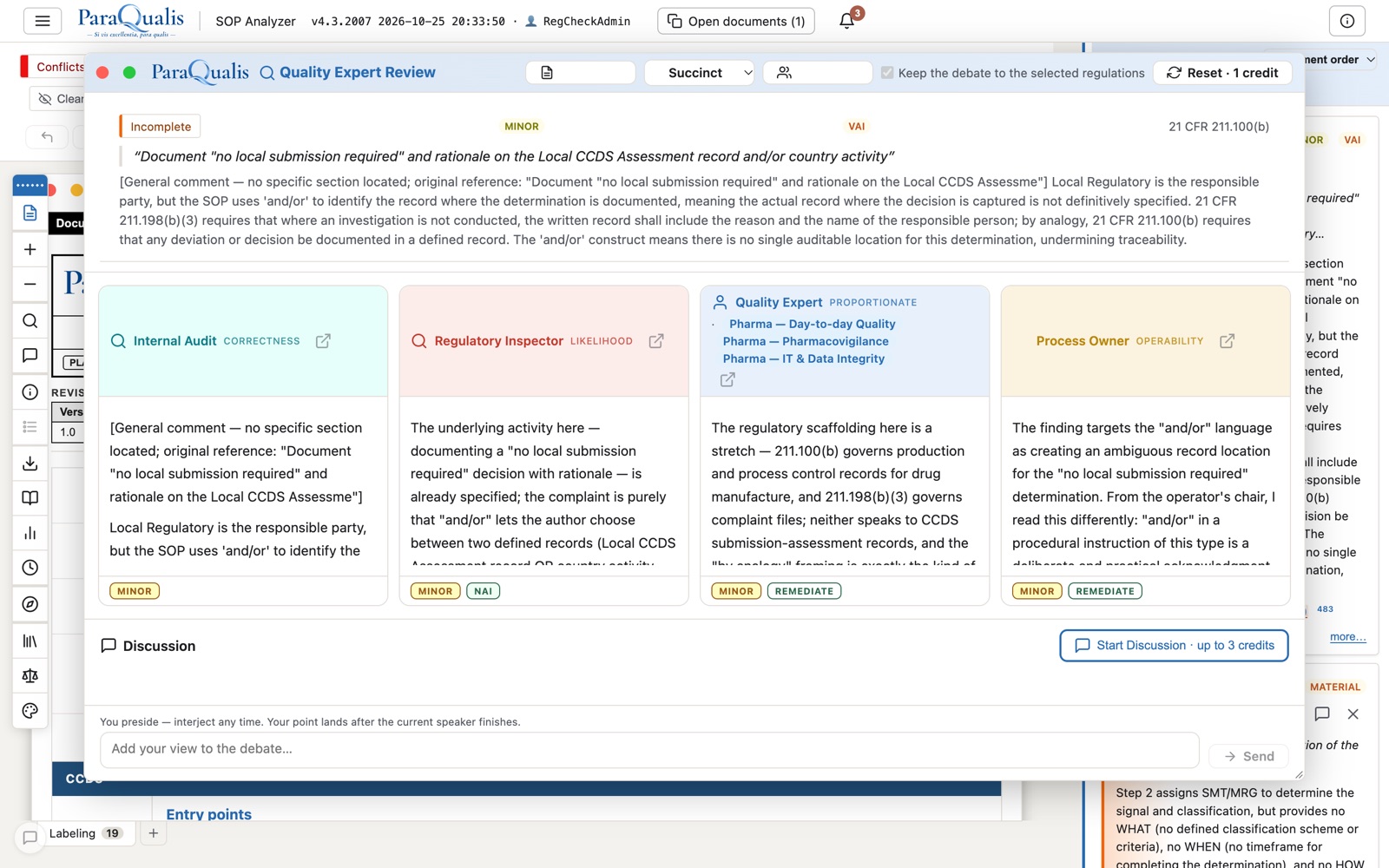Screen dimensions: 1389x868
Task: Open the participants selector field
Action: pos(818,73)
